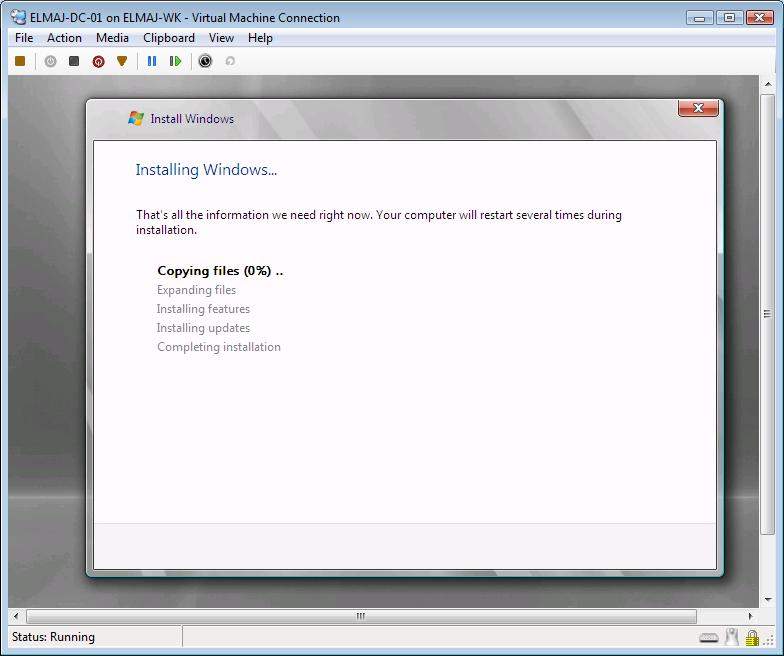
Task: Click the Turn Off virtual machine icon
Action: tap(74, 61)
